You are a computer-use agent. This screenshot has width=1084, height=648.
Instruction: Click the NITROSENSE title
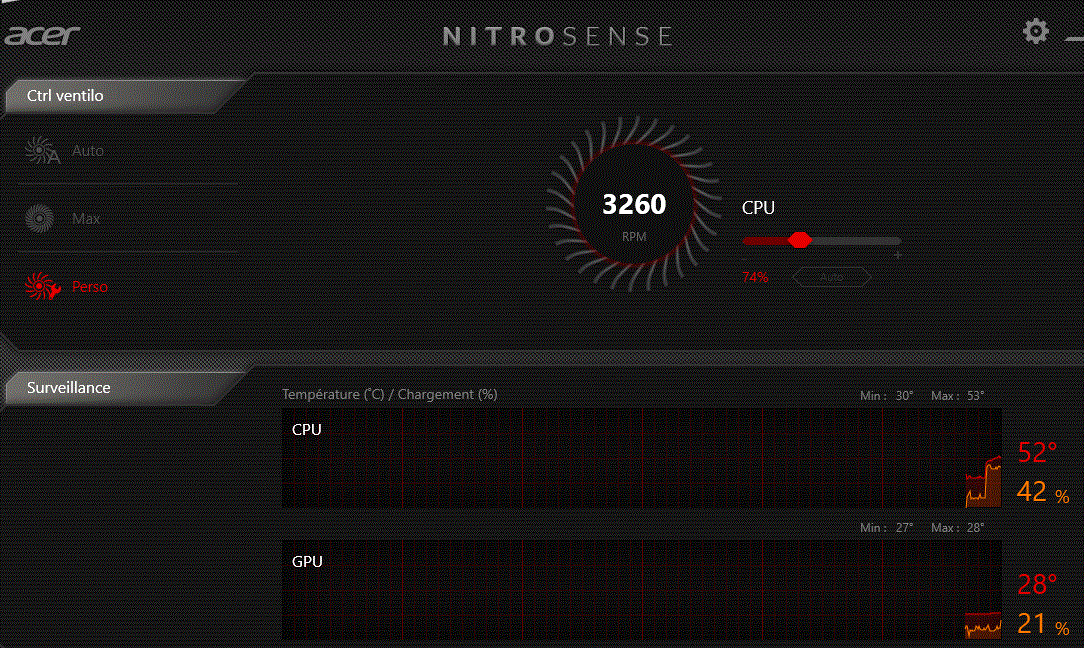tap(558, 36)
